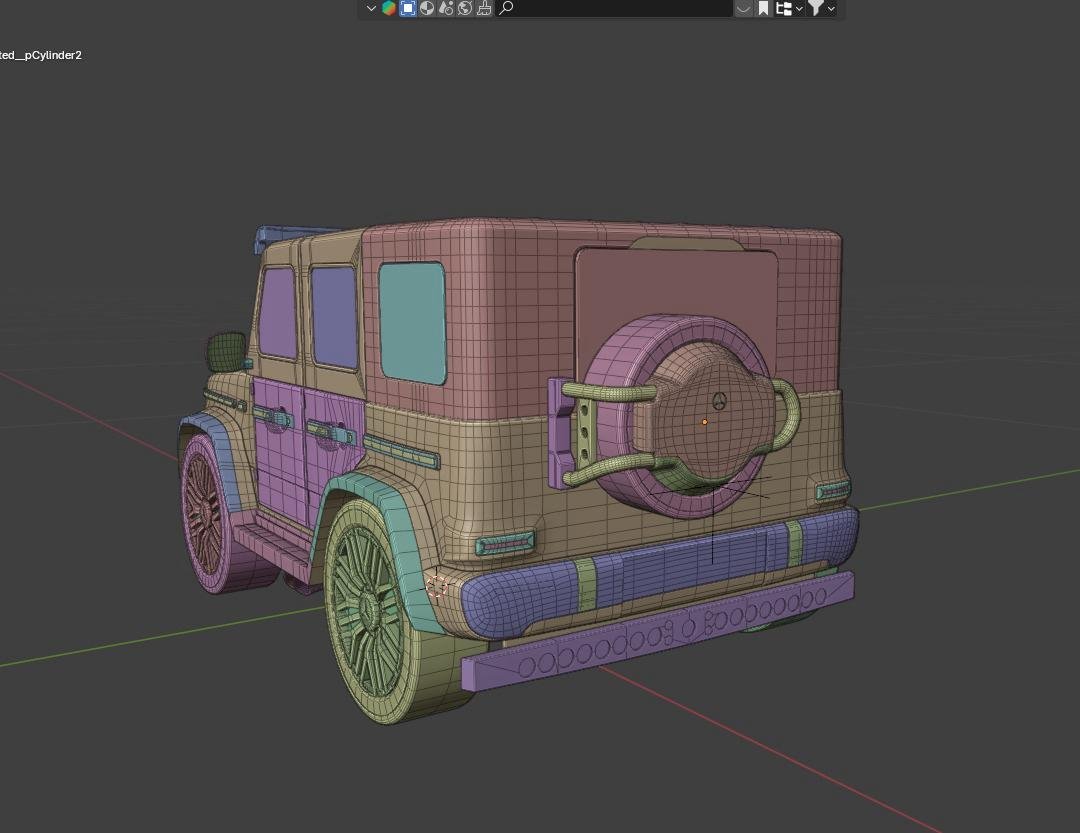
Task: Click the pCylinder2 object name text
Action: [41, 55]
